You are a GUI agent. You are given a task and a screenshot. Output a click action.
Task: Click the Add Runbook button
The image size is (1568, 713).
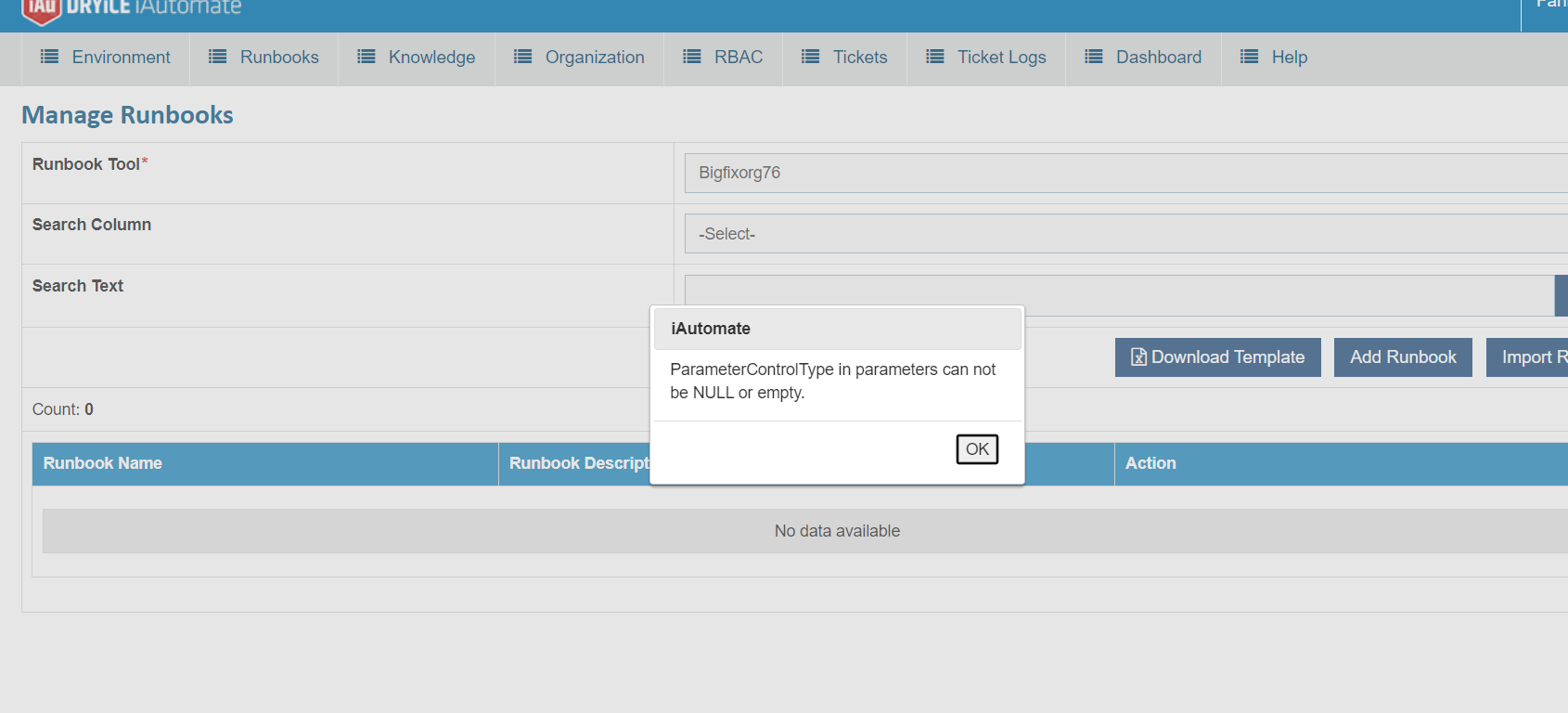1403,357
